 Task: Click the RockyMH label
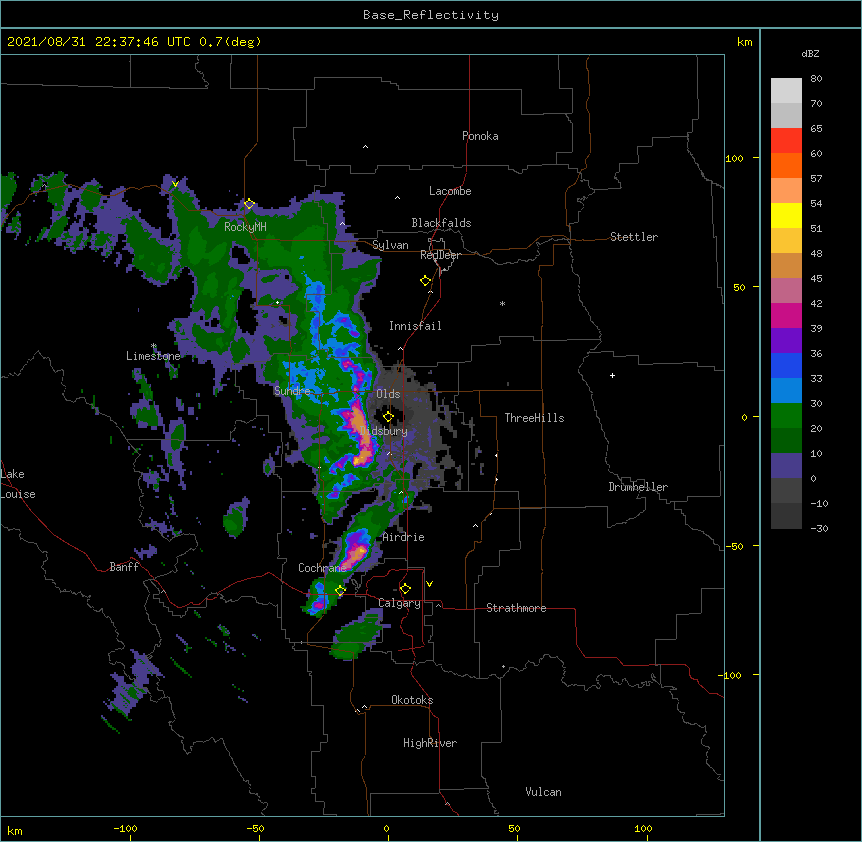point(245,226)
